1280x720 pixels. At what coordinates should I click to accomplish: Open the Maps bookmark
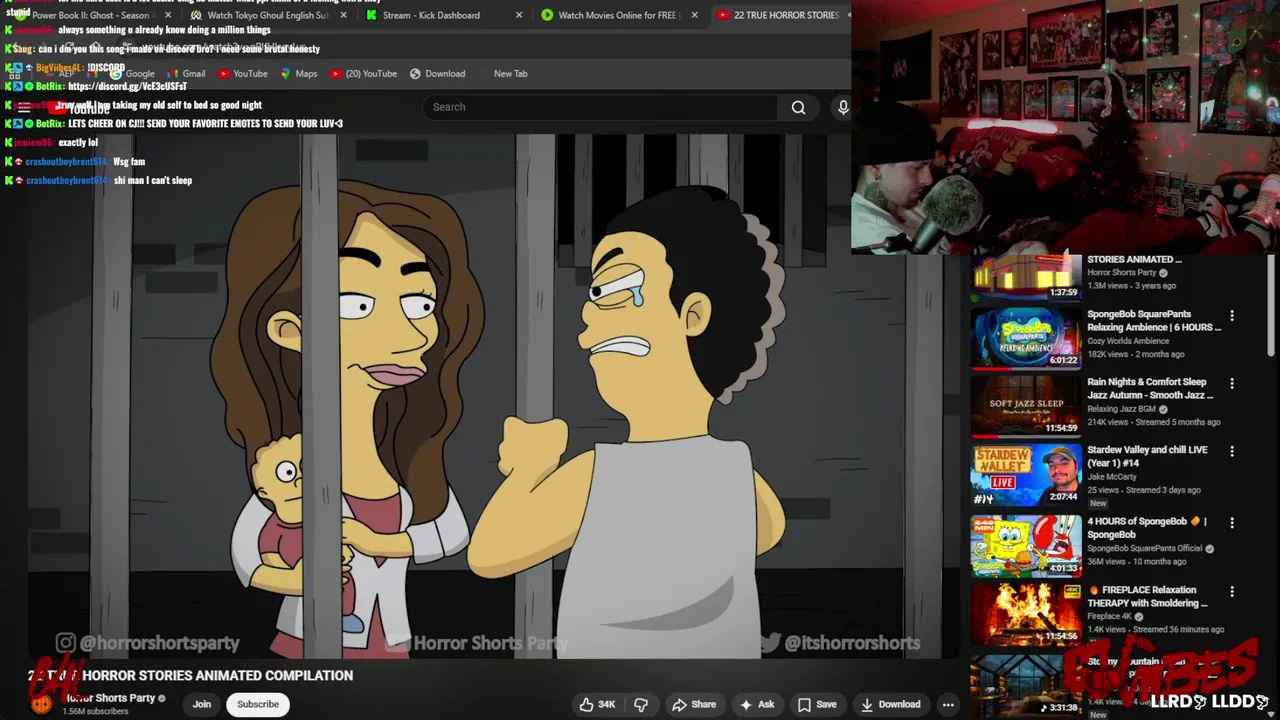click(298, 73)
